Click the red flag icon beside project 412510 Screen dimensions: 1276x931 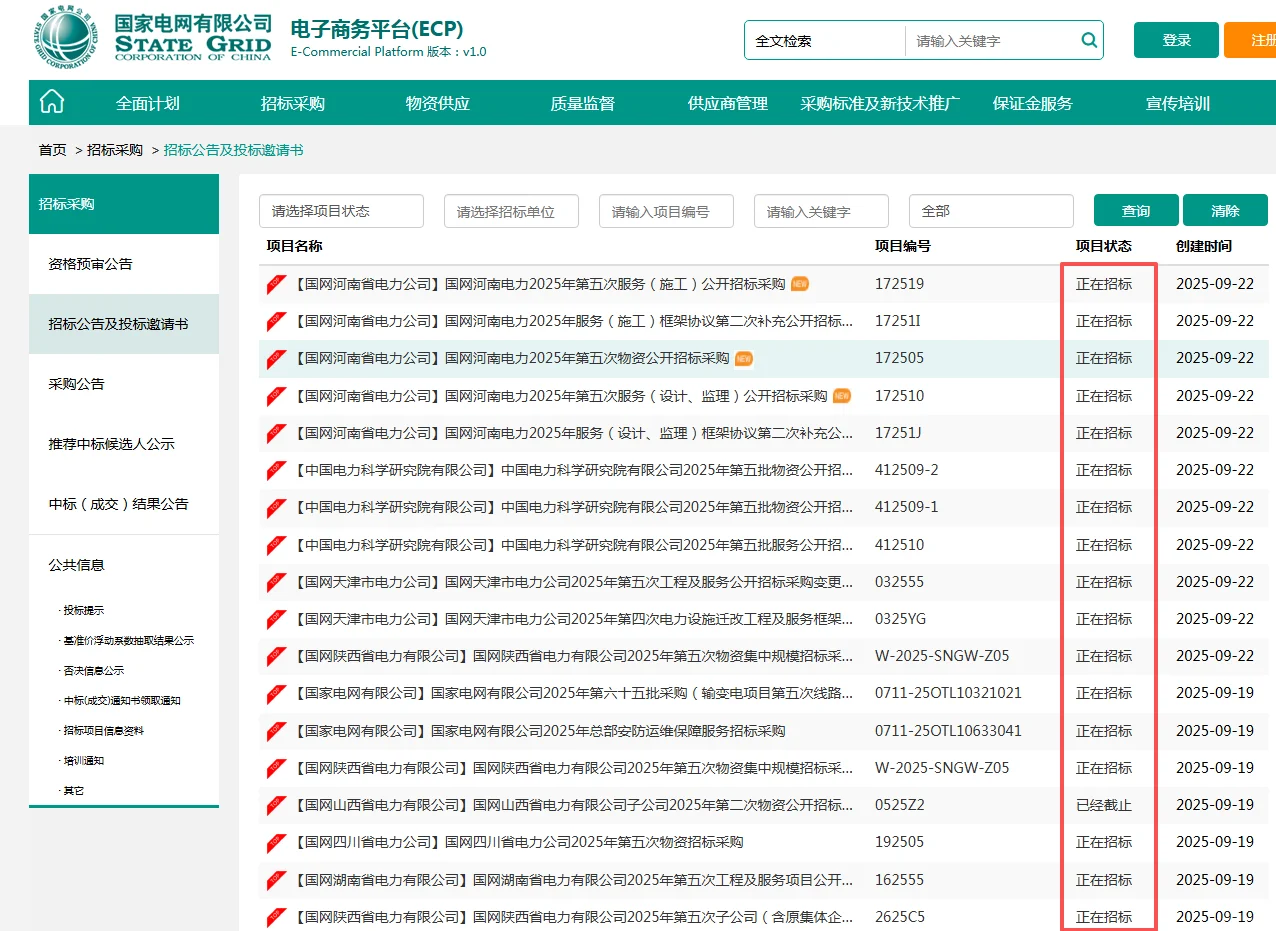[276, 544]
